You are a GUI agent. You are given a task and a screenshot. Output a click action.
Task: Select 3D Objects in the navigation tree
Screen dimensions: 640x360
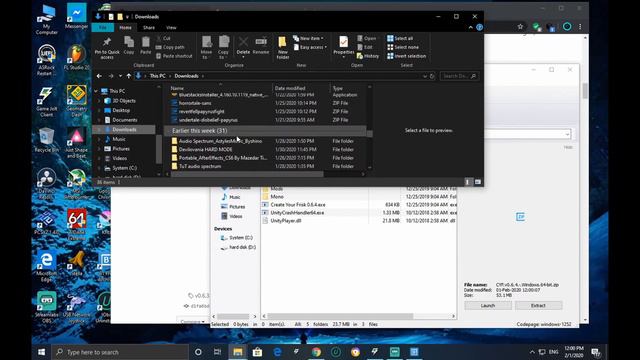click(124, 100)
